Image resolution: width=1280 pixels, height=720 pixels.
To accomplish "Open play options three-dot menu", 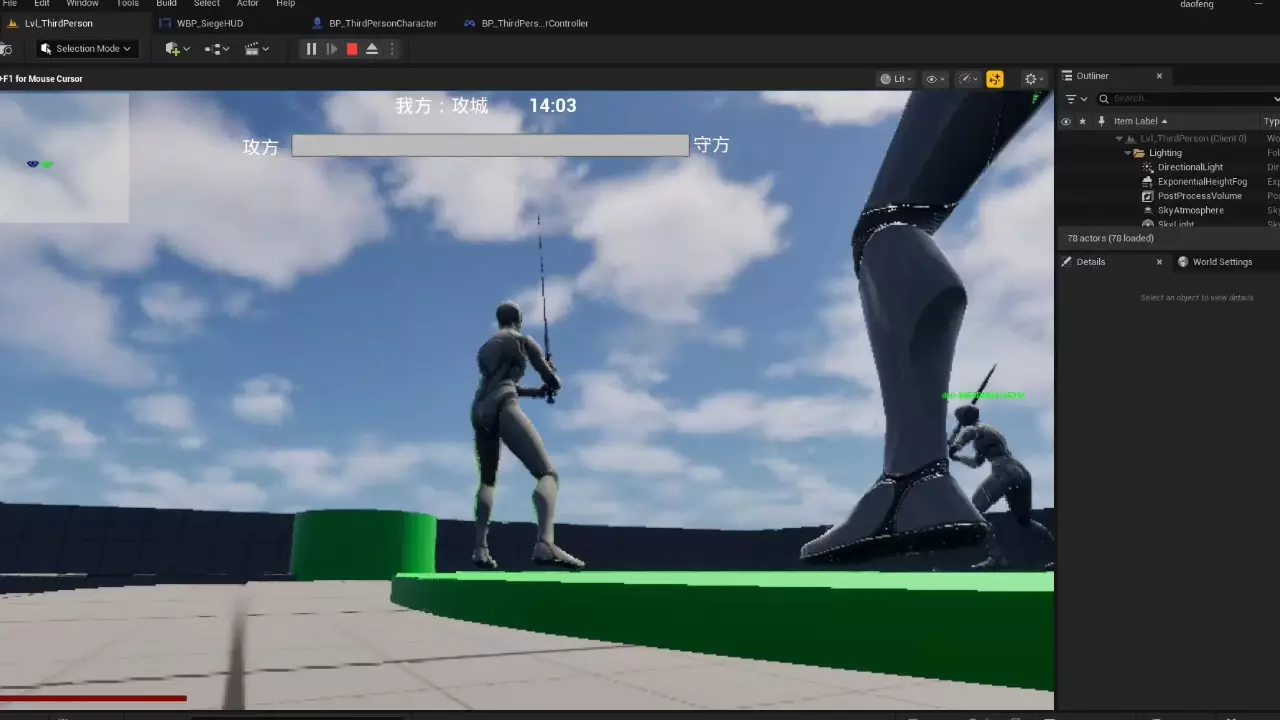I will click(392, 49).
